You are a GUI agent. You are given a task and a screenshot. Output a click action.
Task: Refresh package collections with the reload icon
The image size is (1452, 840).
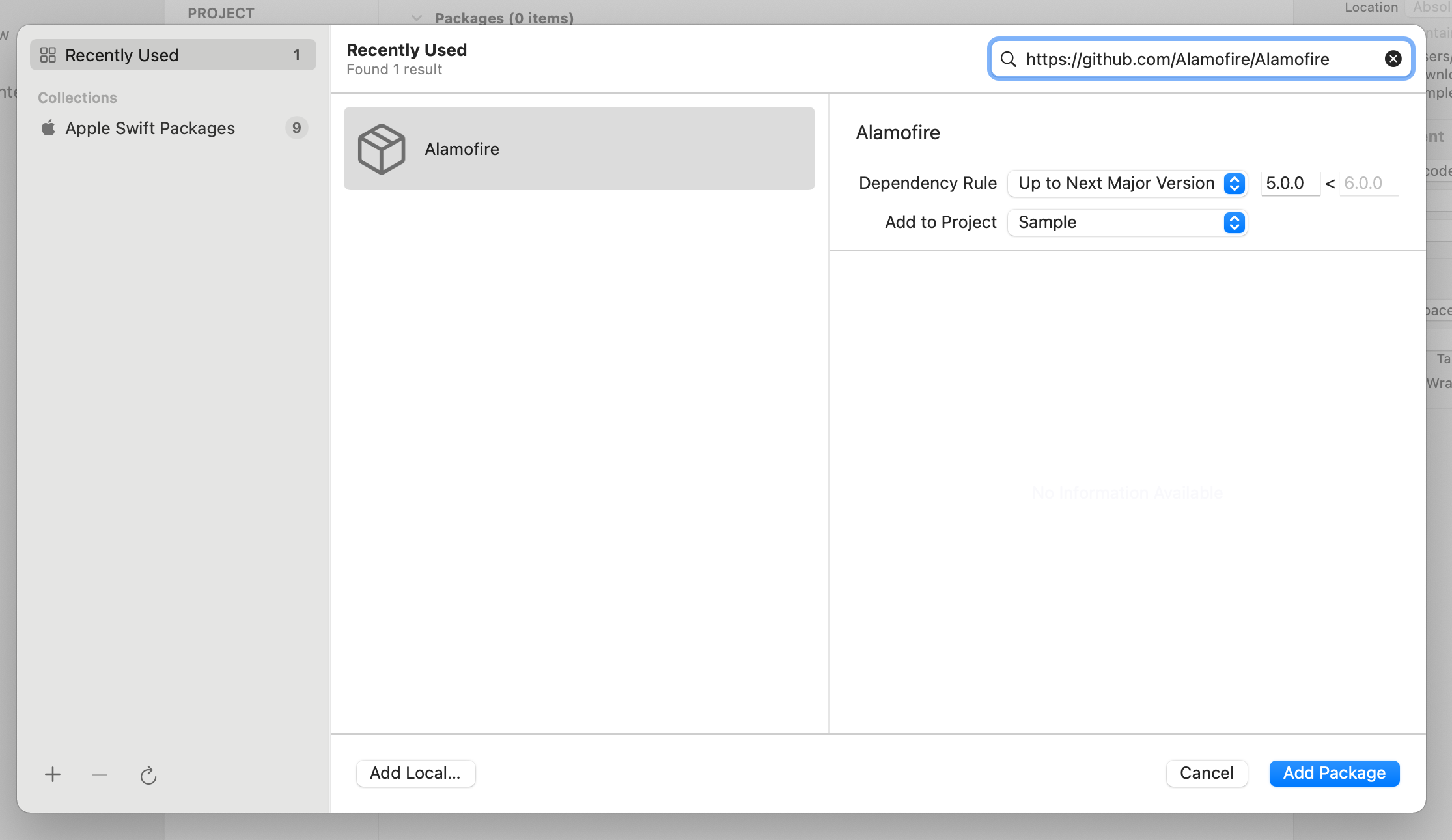pyautogui.click(x=148, y=775)
